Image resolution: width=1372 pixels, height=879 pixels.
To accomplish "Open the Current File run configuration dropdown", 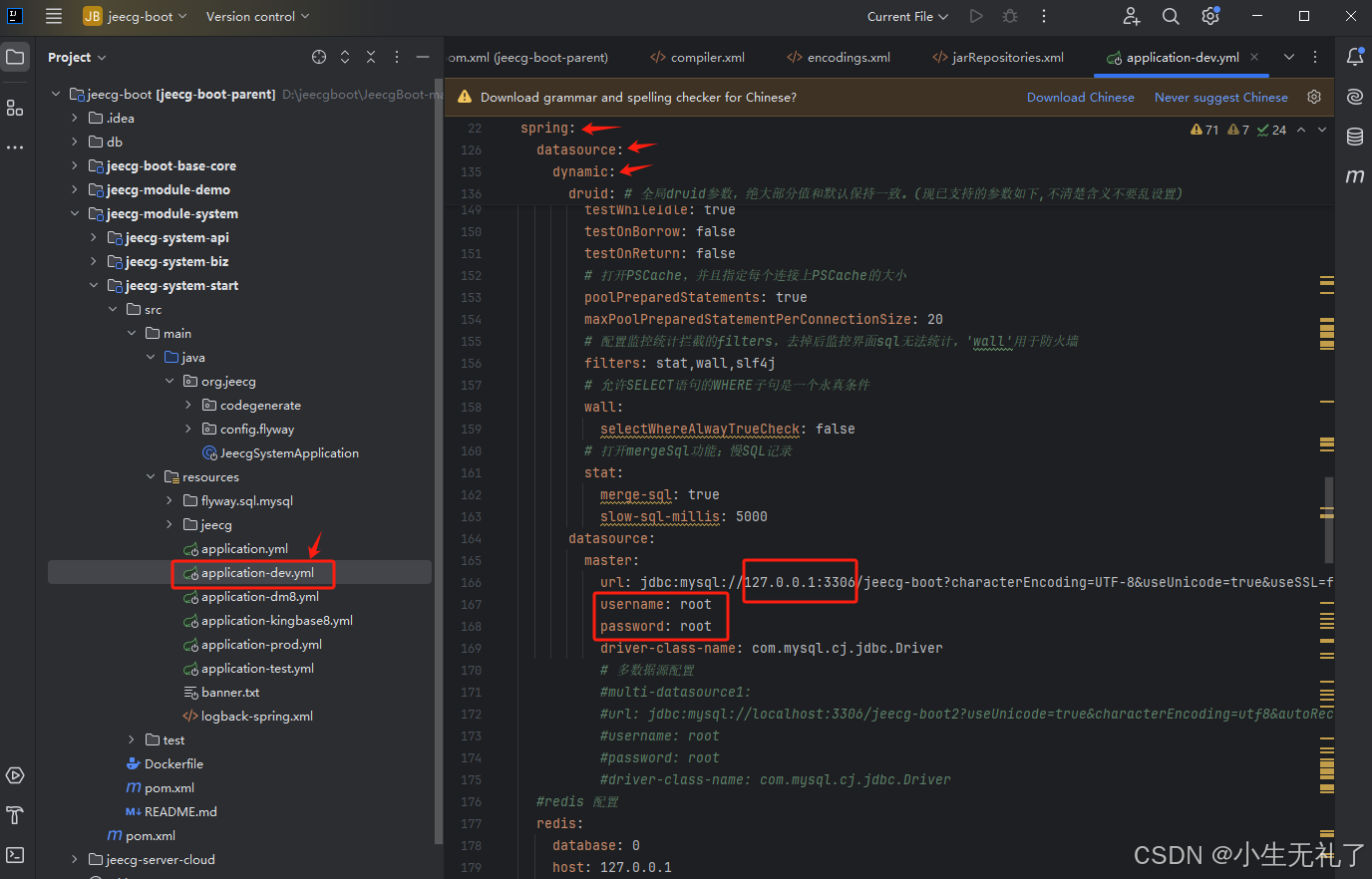I will click(907, 16).
